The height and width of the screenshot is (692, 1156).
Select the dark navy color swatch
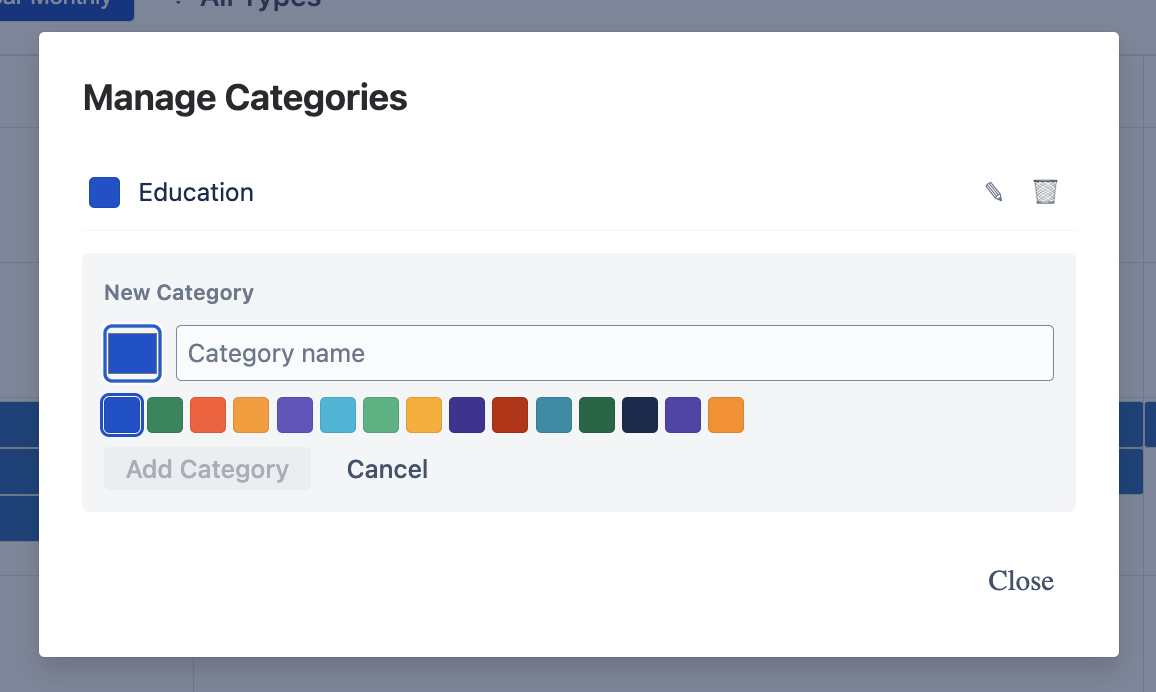click(640, 415)
